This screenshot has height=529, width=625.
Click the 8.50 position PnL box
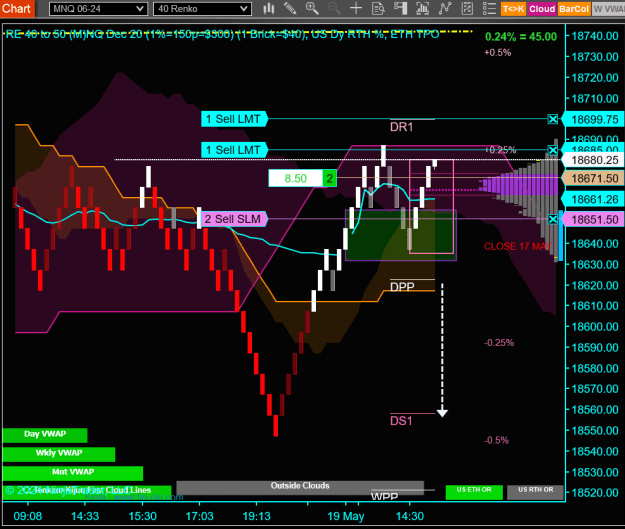295,178
